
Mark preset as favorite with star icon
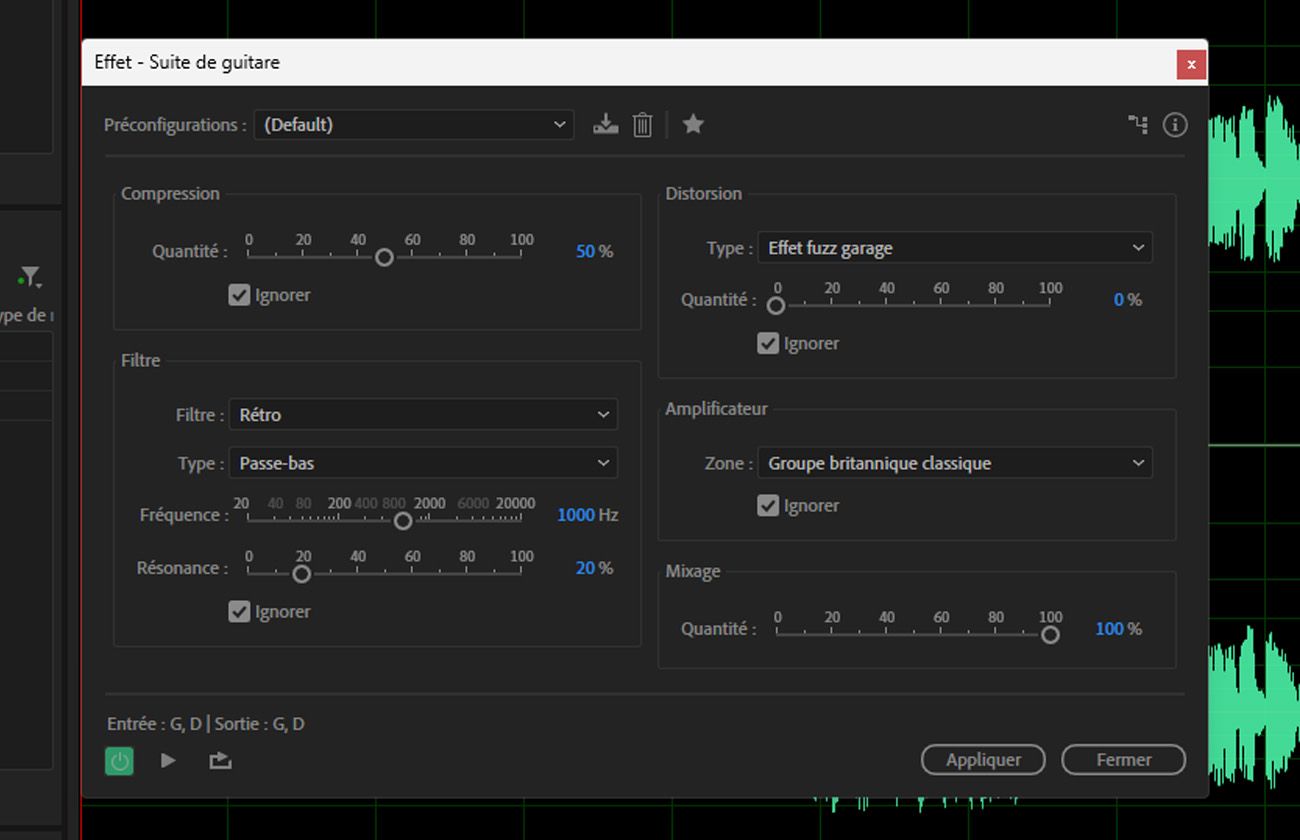(693, 124)
